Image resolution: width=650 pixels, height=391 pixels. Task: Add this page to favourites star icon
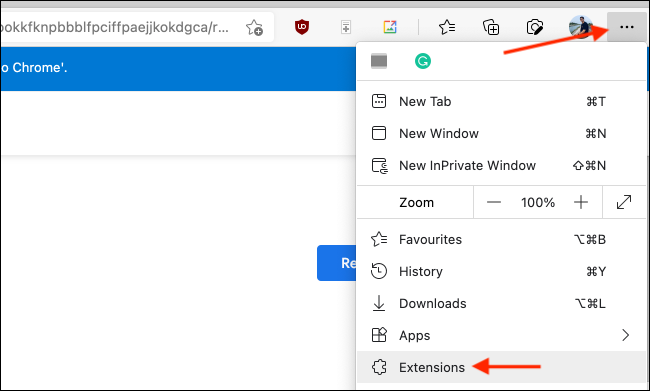pyautogui.click(x=254, y=28)
